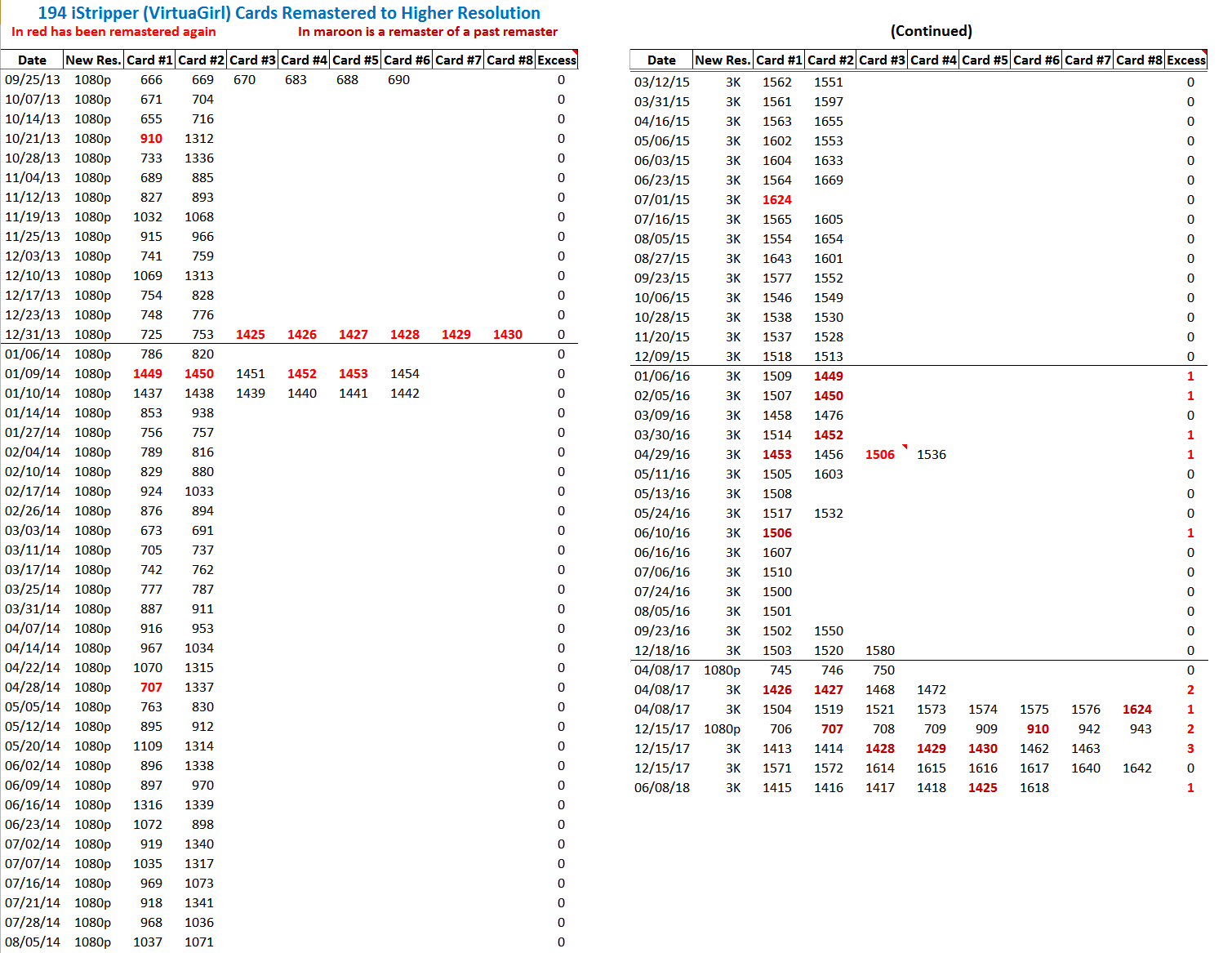1232x953 pixels.
Task: Click card number 1437
Action: click(148, 394)
